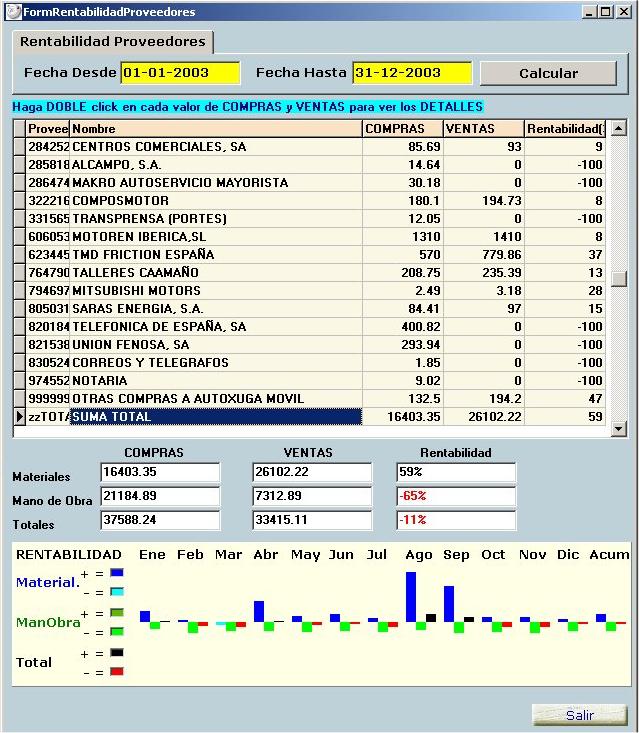Click MOTOREN IBERICA,SL compras value 1310
This screenshot has width=639, height=733.
[x=402, y=237]
